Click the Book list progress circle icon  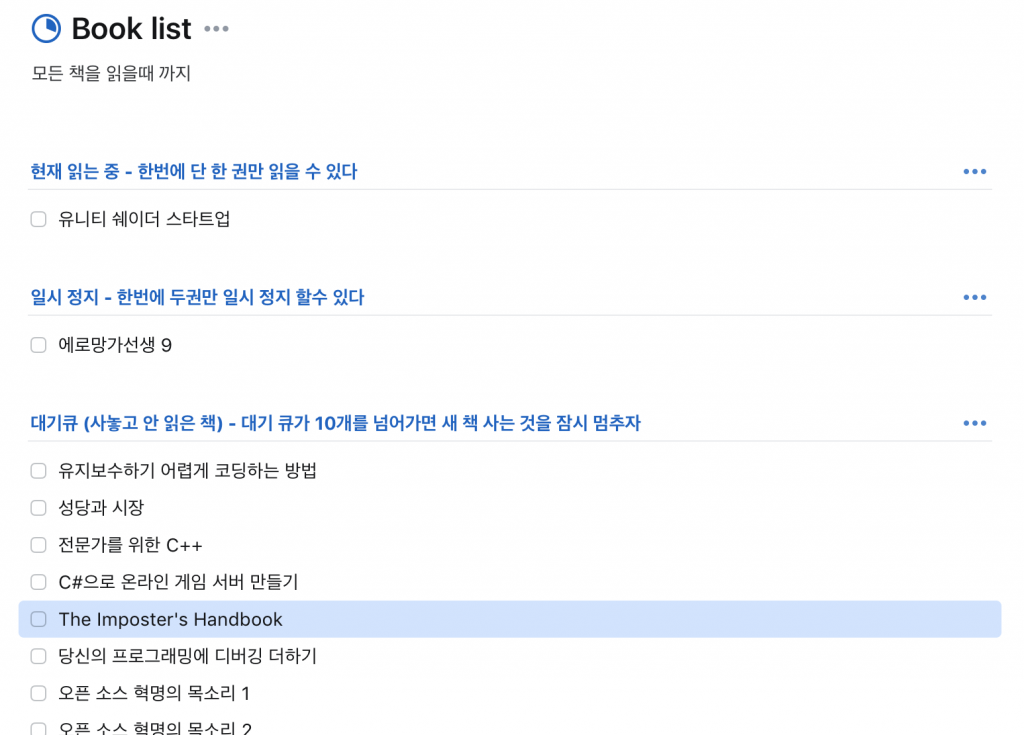[x=46, y=29]
